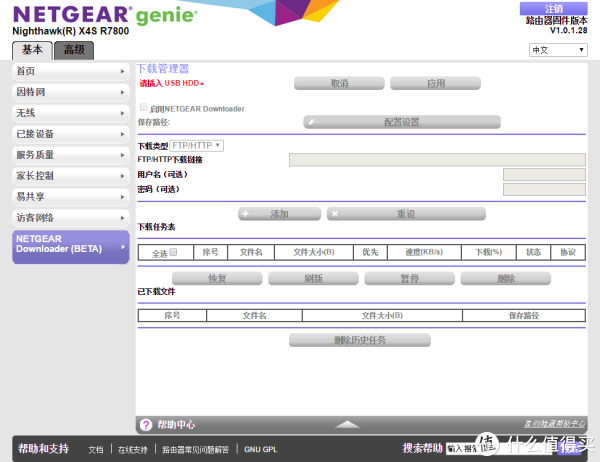
Task: Expand help center with the up arrow
Action: 347,424
